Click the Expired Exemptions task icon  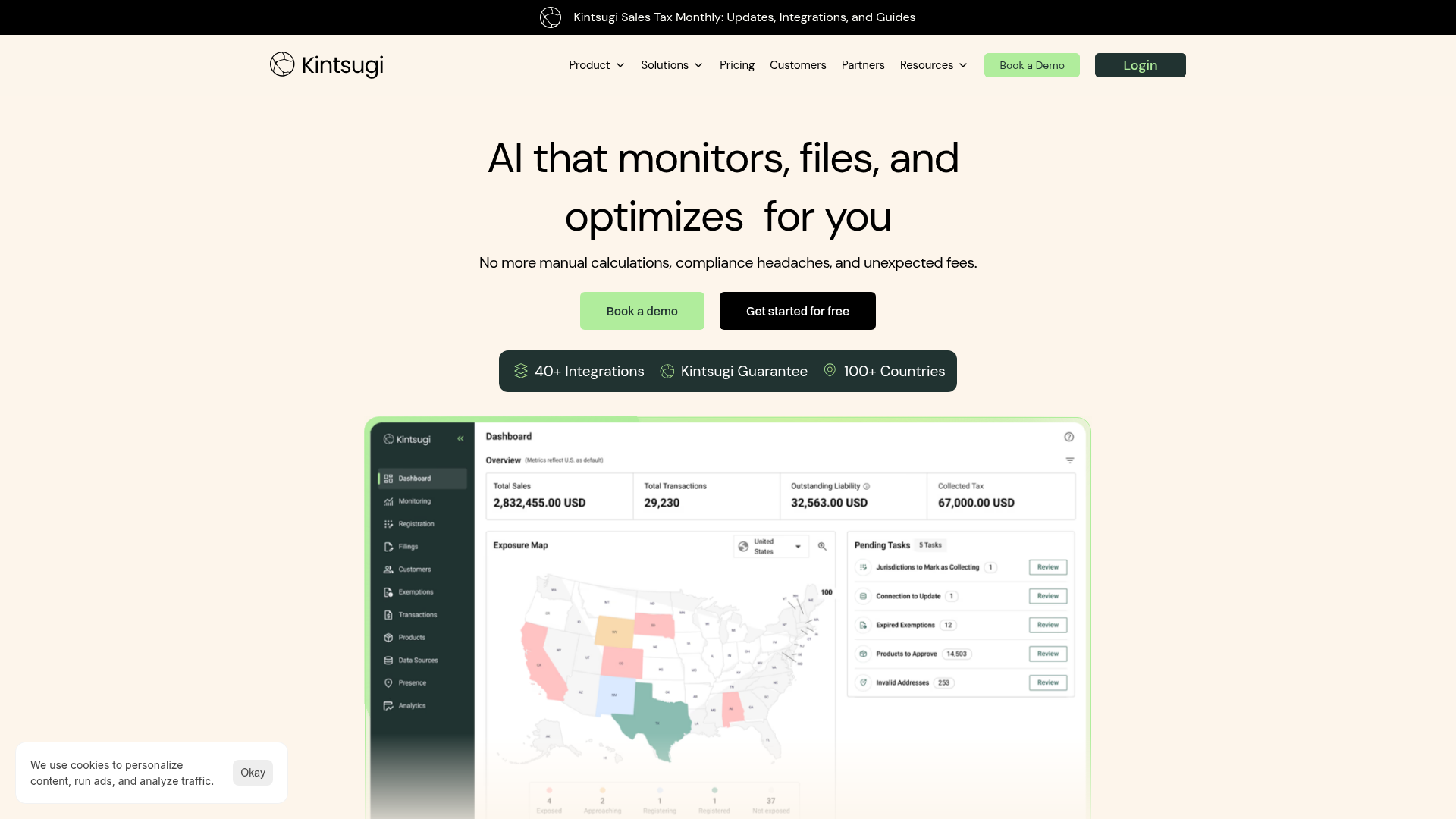863,625
